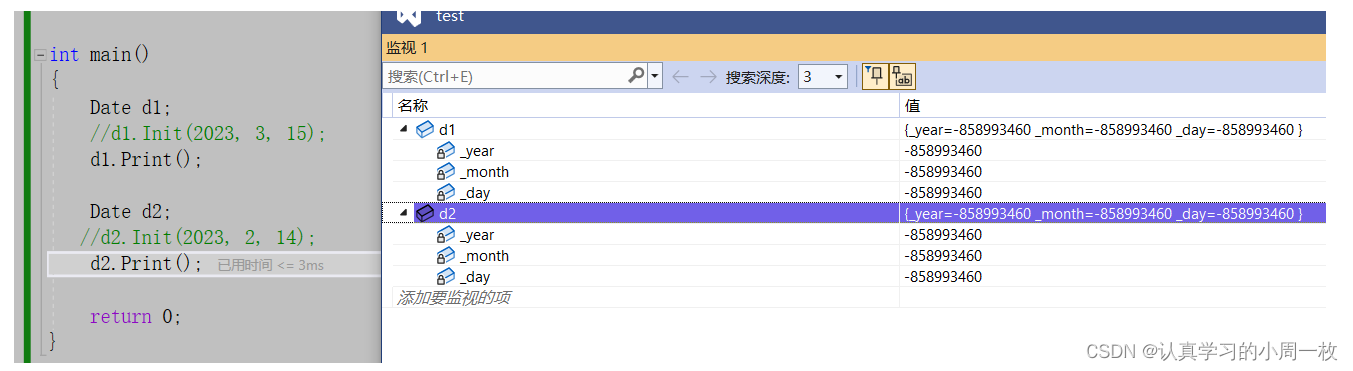Image resolution: width=1353 pixels, height=371 pixels.
Task: Select the d2 row name
Action: (x=447, y=214)
